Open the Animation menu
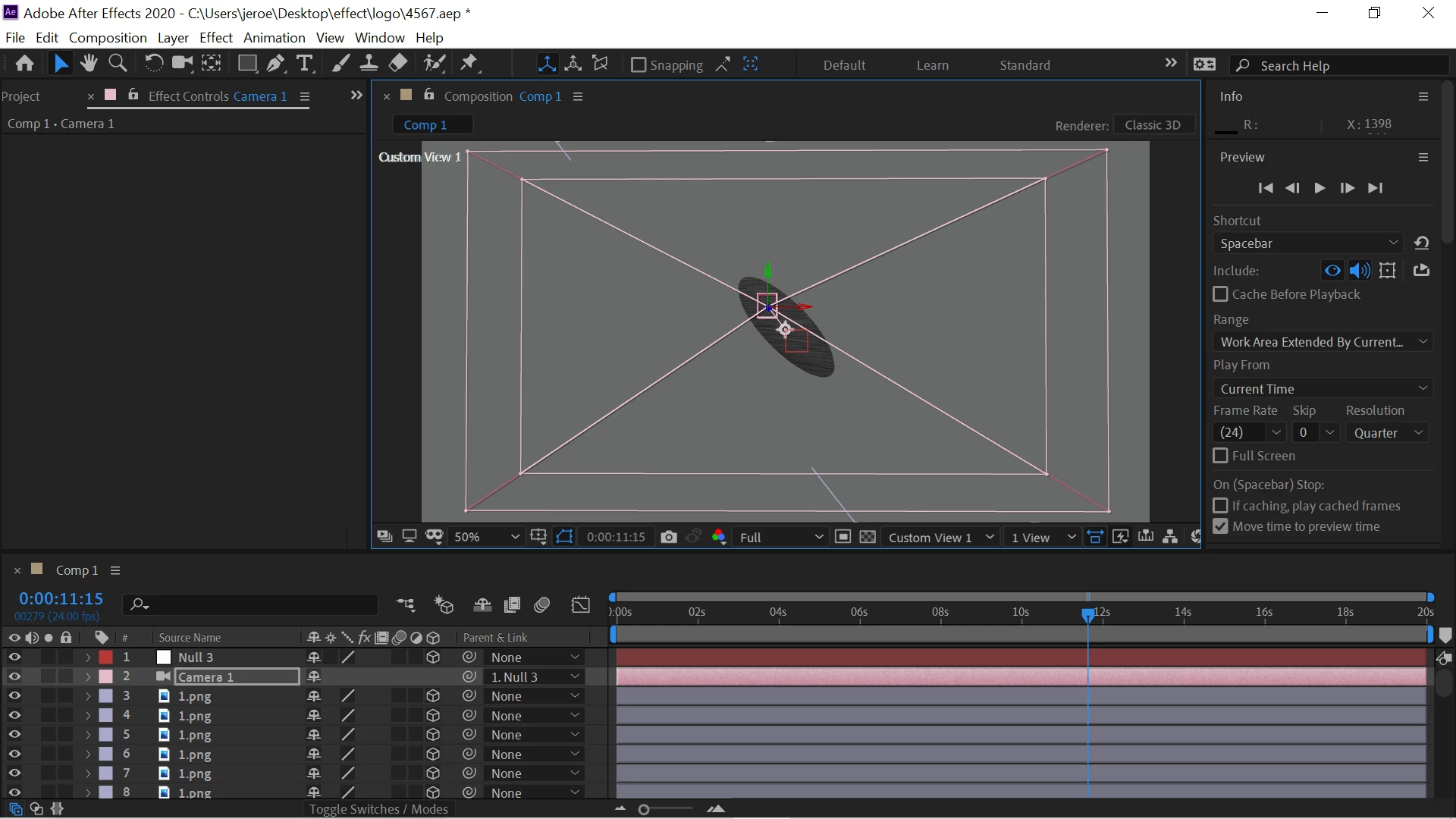The image size is (1456, 819). coord(274,37)
